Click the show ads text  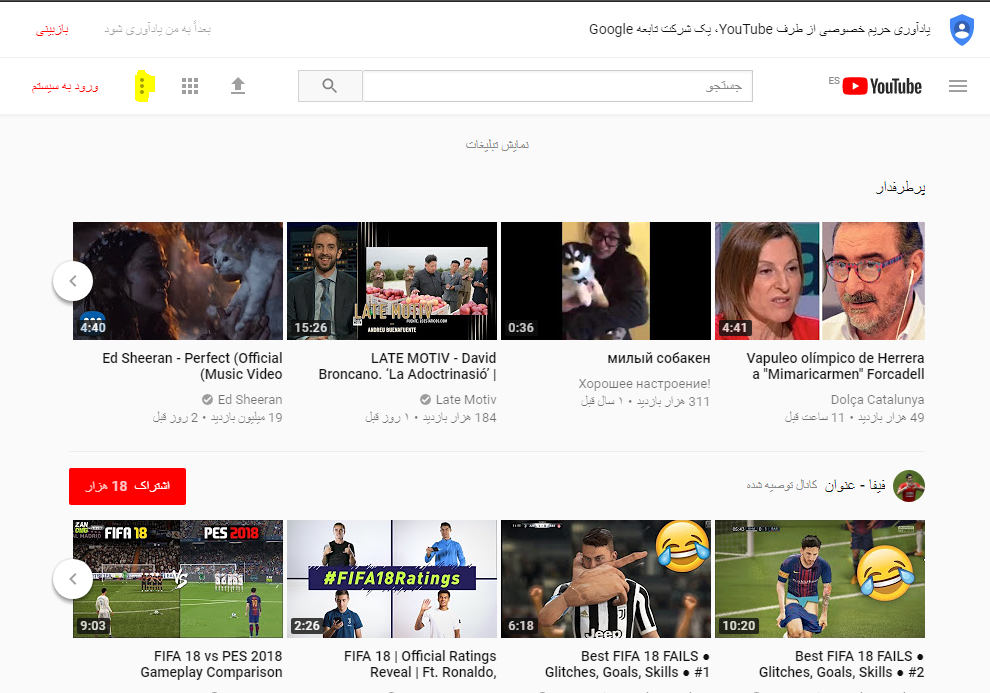point(497,145)
